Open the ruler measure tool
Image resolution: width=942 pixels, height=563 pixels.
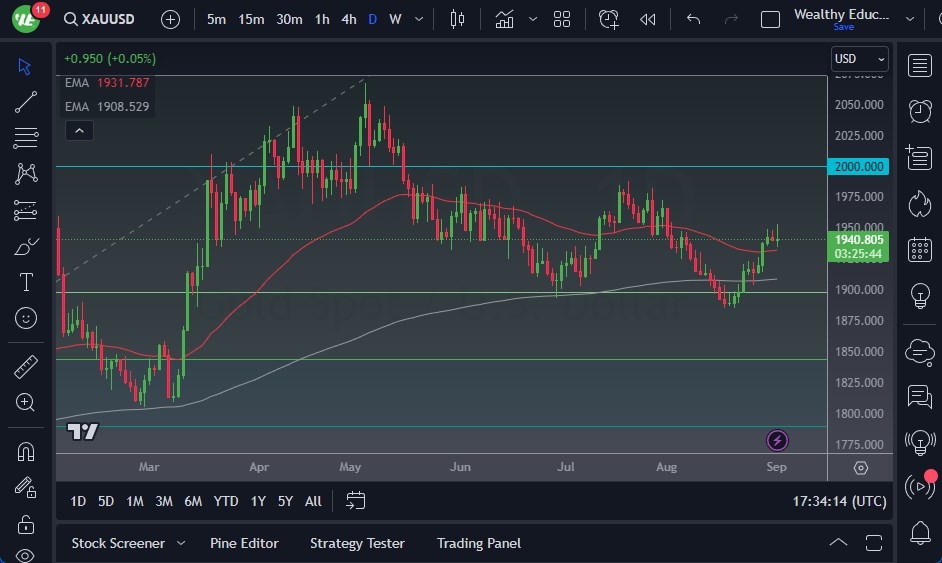point(26,368)
